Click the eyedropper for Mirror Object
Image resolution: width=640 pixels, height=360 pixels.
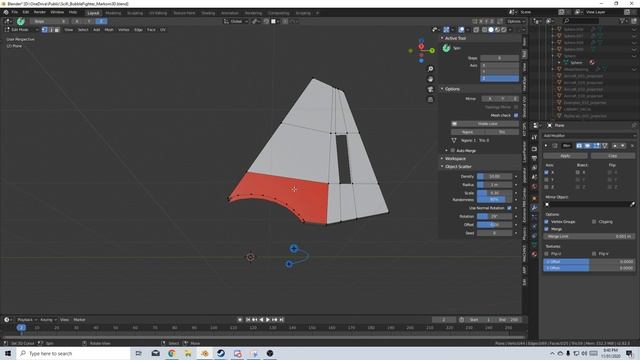tap(632, 204)
